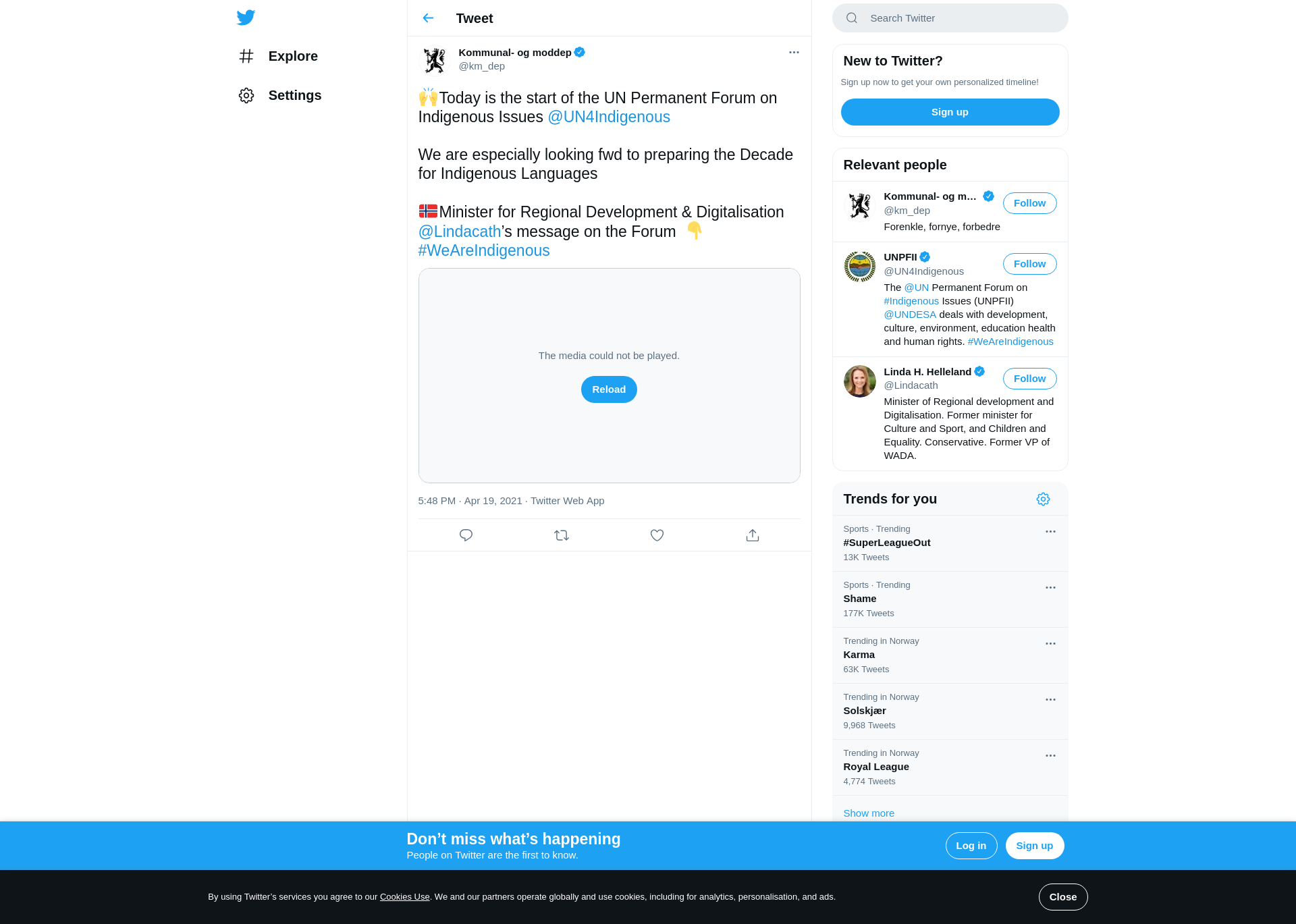Click the #WeAreIndigenous hashtag in the tweet
This screenshot has height=924, width=1296.
(x=484, y=250)
